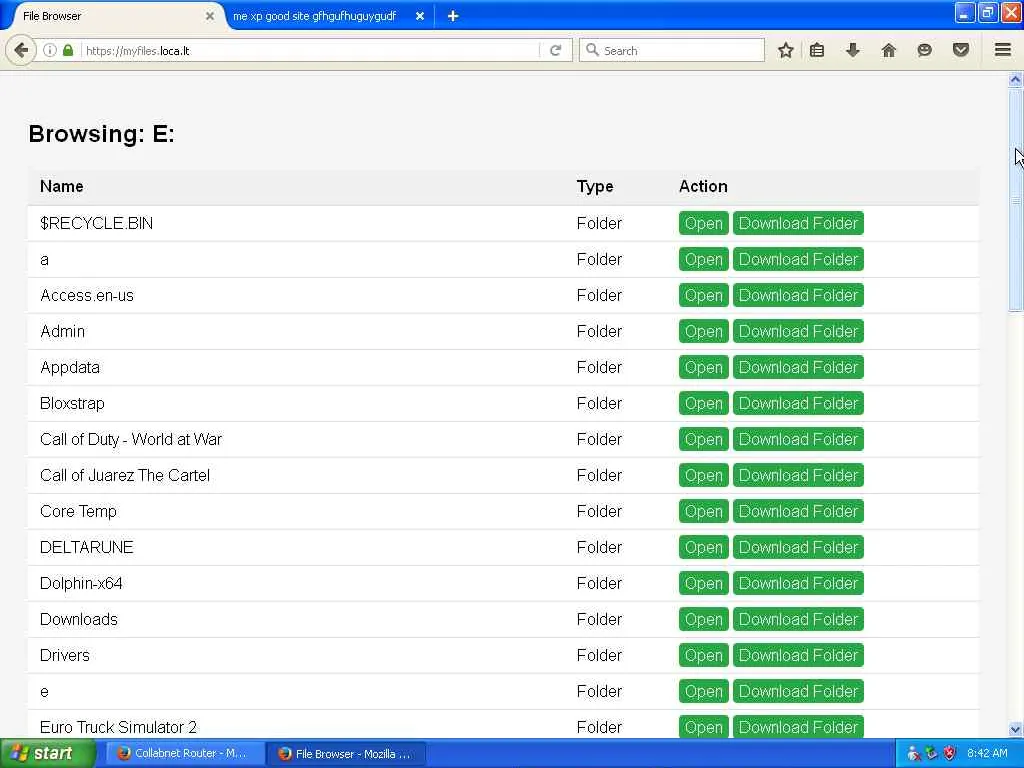
Task: Open the Appdata folder
Action: [x=703, y=367]
